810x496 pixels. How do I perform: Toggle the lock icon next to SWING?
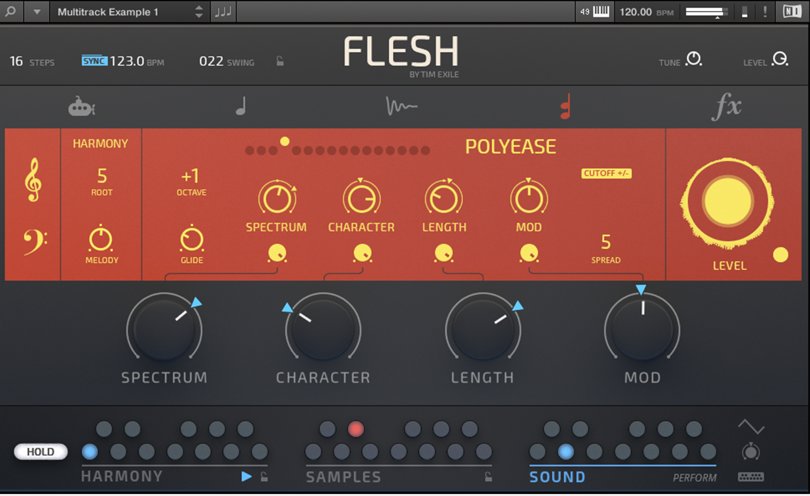tap(280, 62)
